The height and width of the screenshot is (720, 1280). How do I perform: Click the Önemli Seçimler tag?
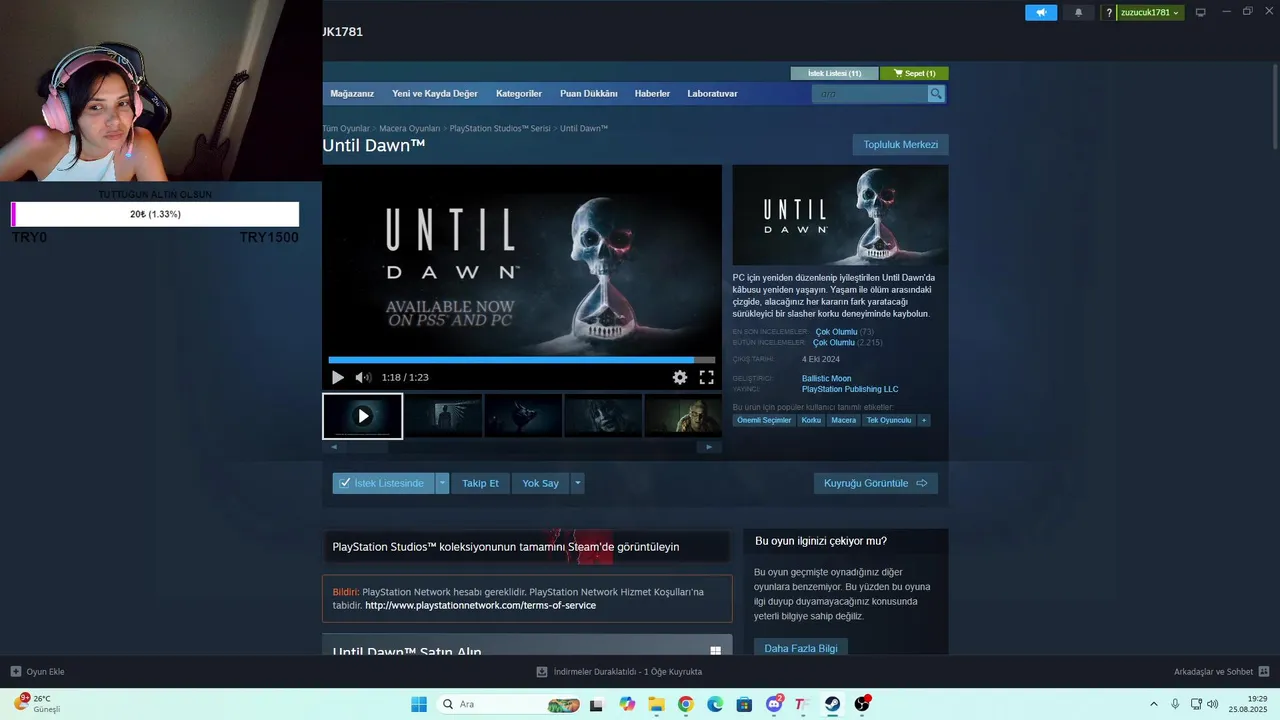tap(764, 420)
